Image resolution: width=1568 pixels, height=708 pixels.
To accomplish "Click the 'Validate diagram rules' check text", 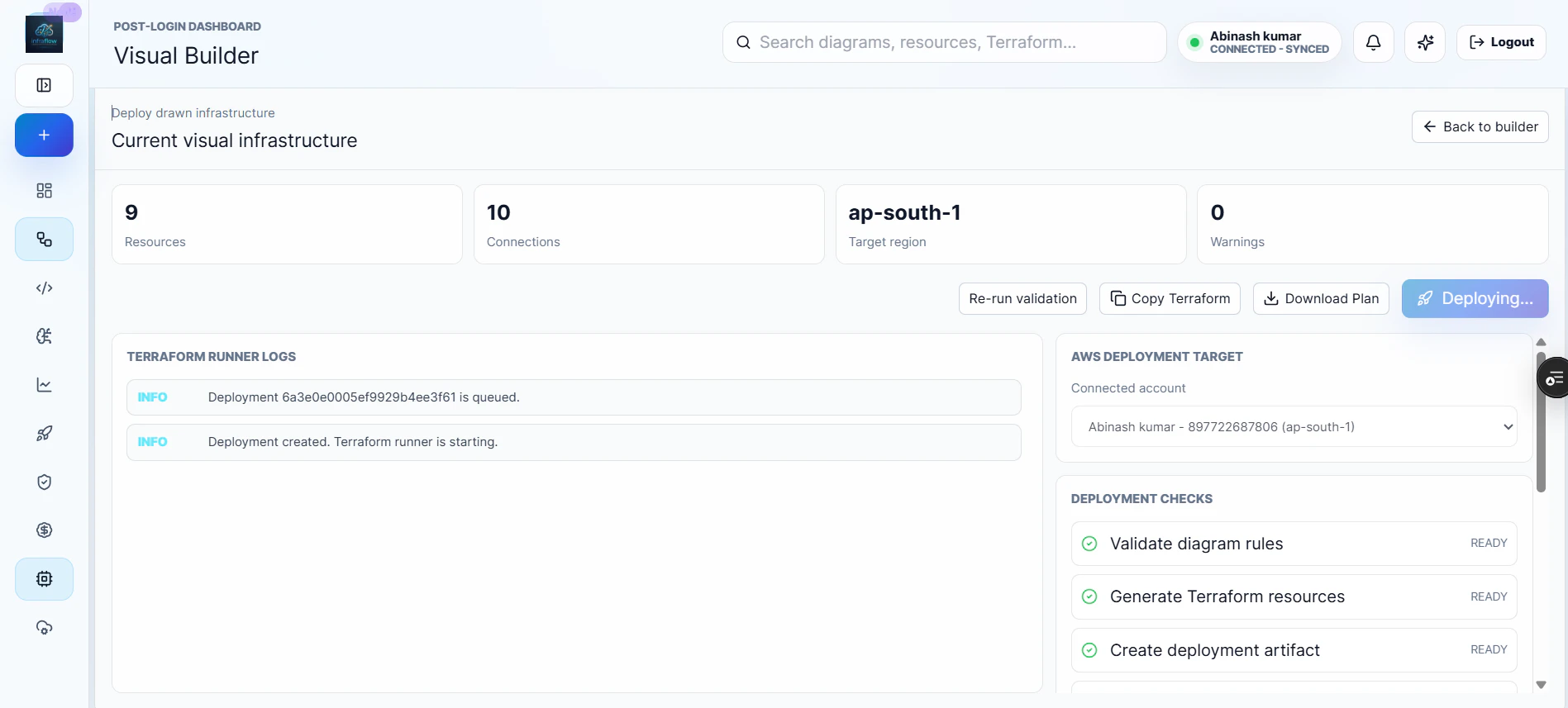I will point(1196,544).
